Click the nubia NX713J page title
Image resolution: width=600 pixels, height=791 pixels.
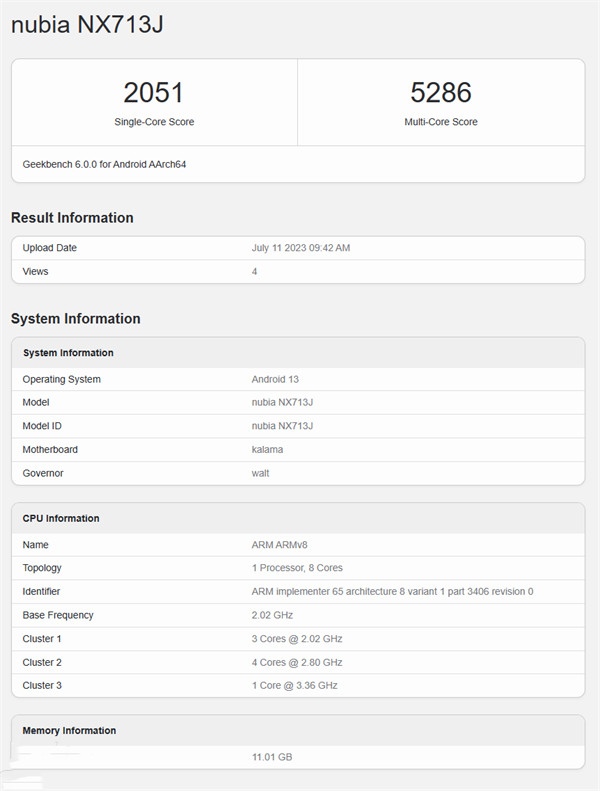pos(87,24)
